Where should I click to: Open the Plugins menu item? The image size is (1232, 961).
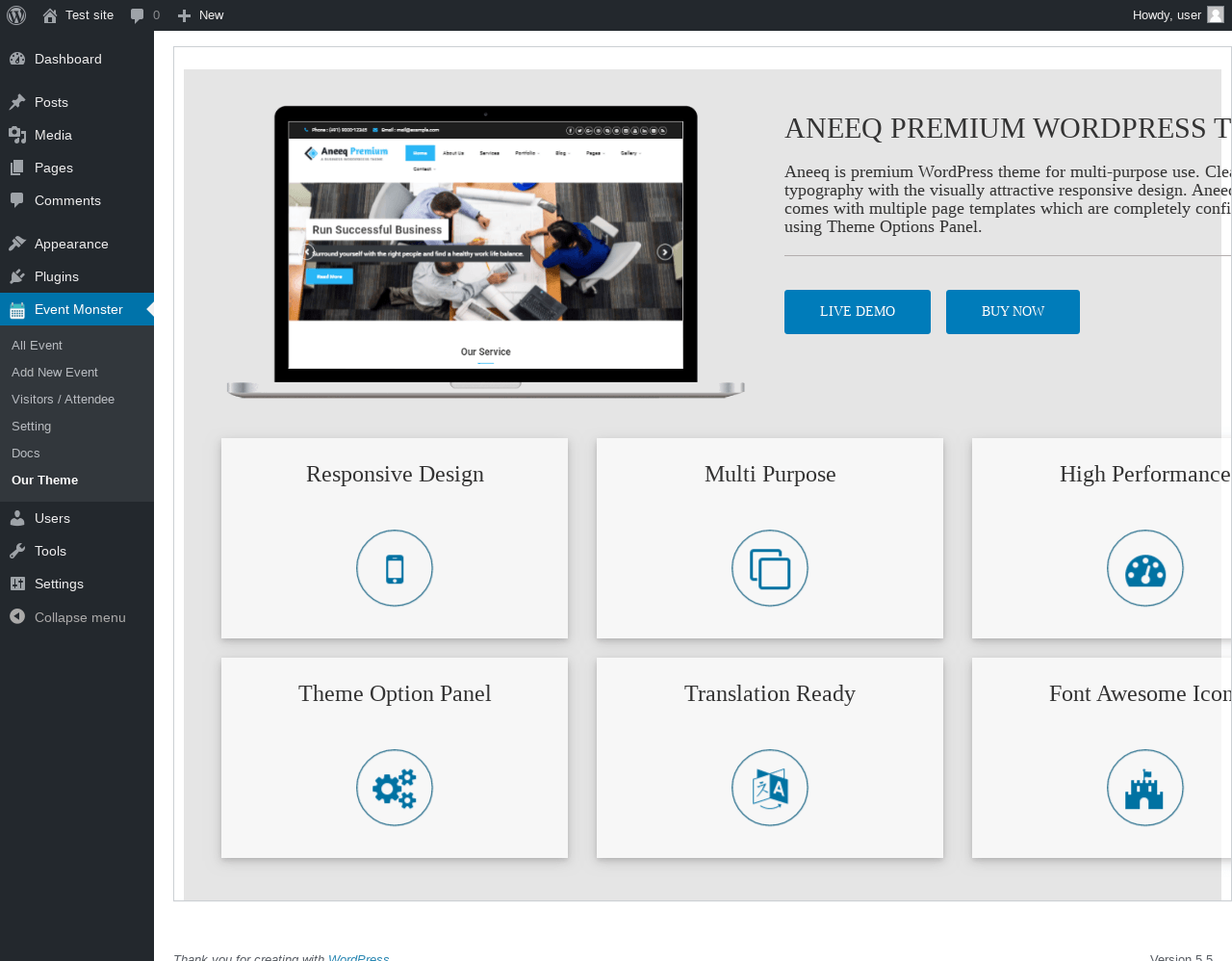57,276
